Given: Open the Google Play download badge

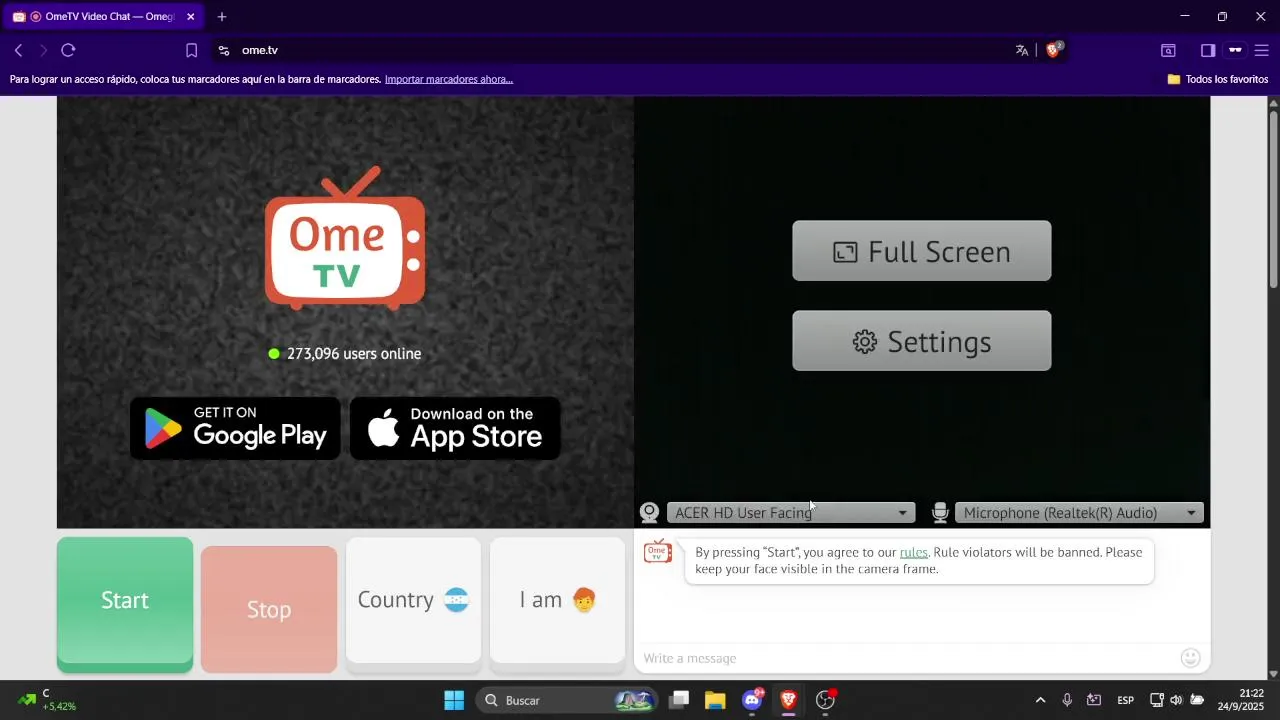Looking at the screenshot, I should pos(235,428).
